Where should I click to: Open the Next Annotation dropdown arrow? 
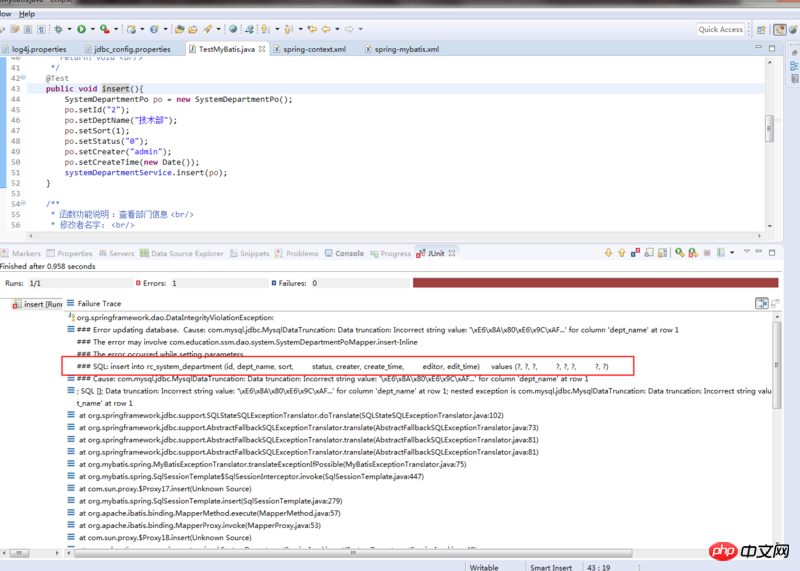(x=277, y=29)
